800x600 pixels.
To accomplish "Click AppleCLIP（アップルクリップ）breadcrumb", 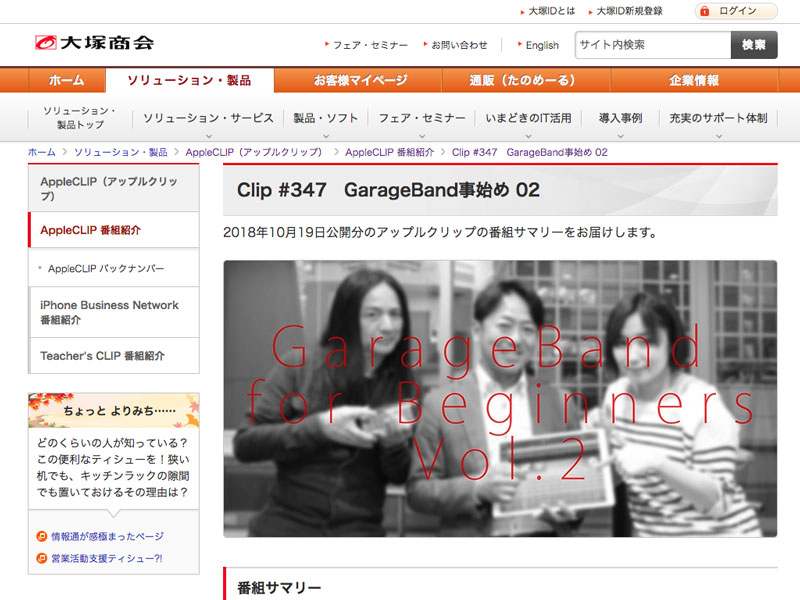I will click(x=256, y=152).
